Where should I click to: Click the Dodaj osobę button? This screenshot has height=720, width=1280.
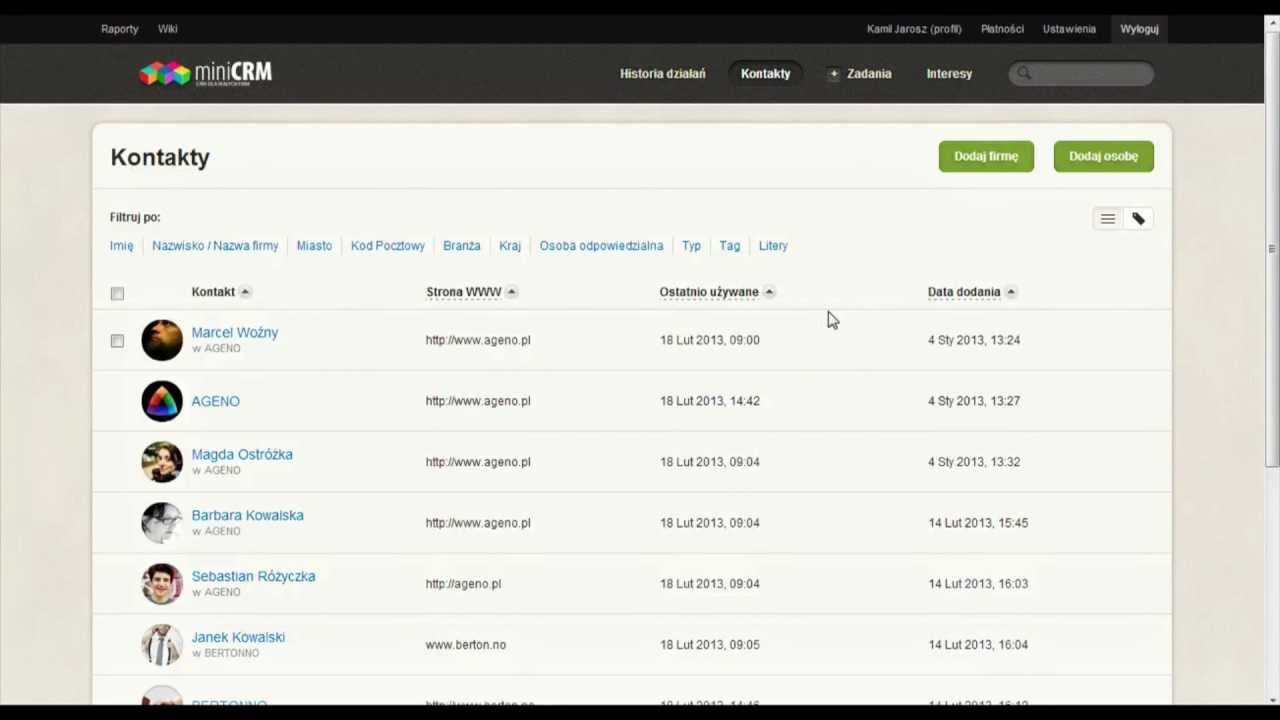tap(1103, 156)
